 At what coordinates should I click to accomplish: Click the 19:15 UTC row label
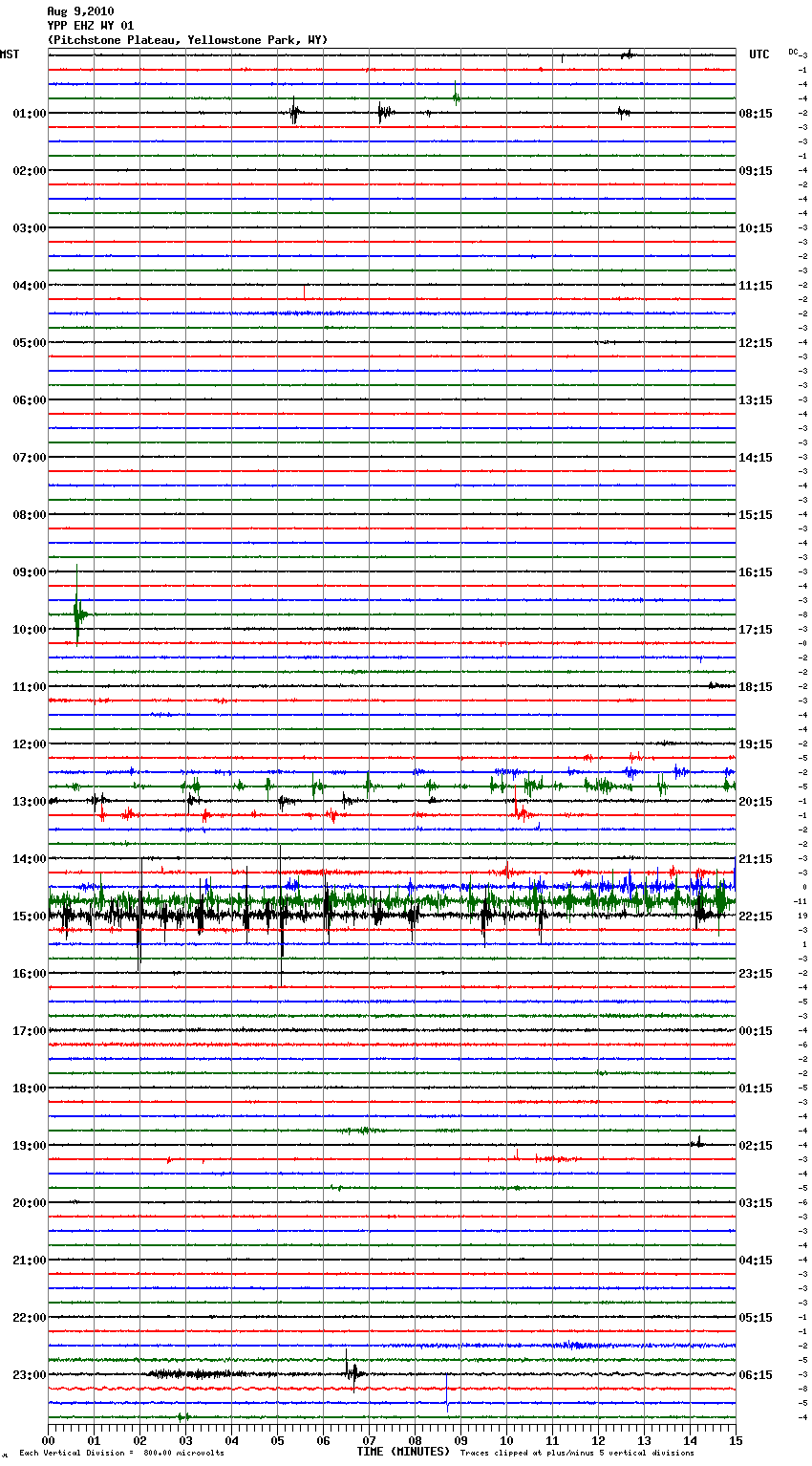756,744
